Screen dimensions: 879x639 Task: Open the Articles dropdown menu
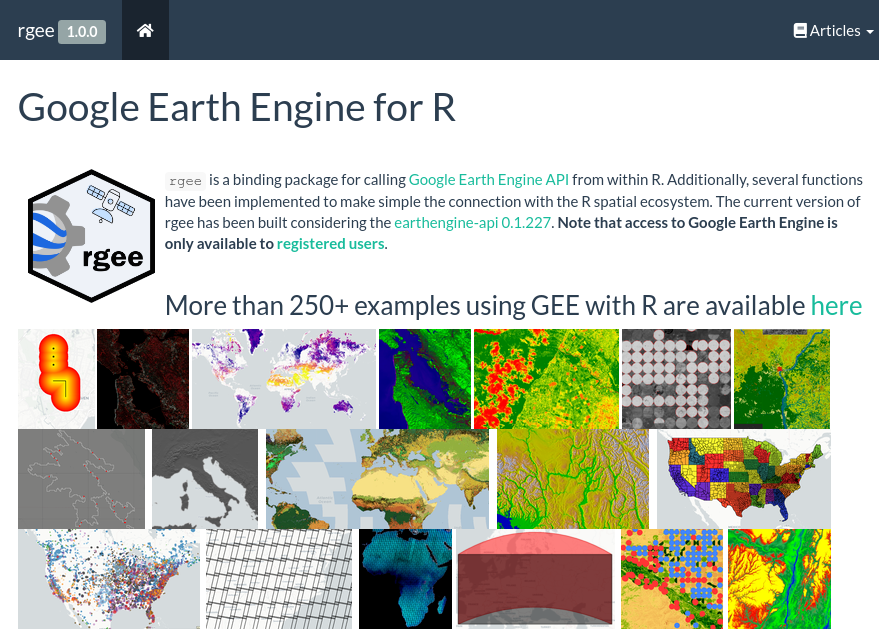pos(834,30)
